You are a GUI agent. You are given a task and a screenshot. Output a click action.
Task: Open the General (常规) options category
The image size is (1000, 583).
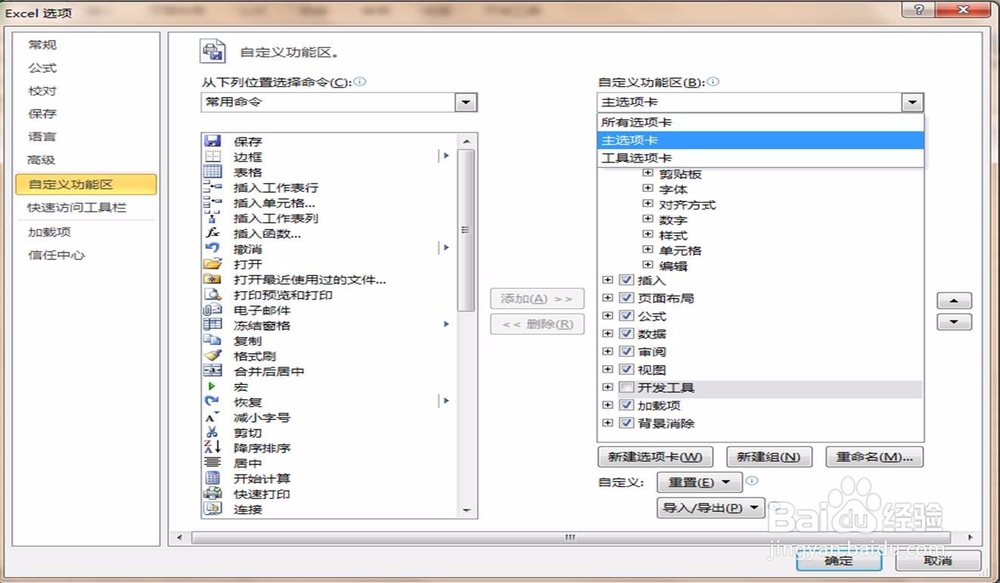43,45
